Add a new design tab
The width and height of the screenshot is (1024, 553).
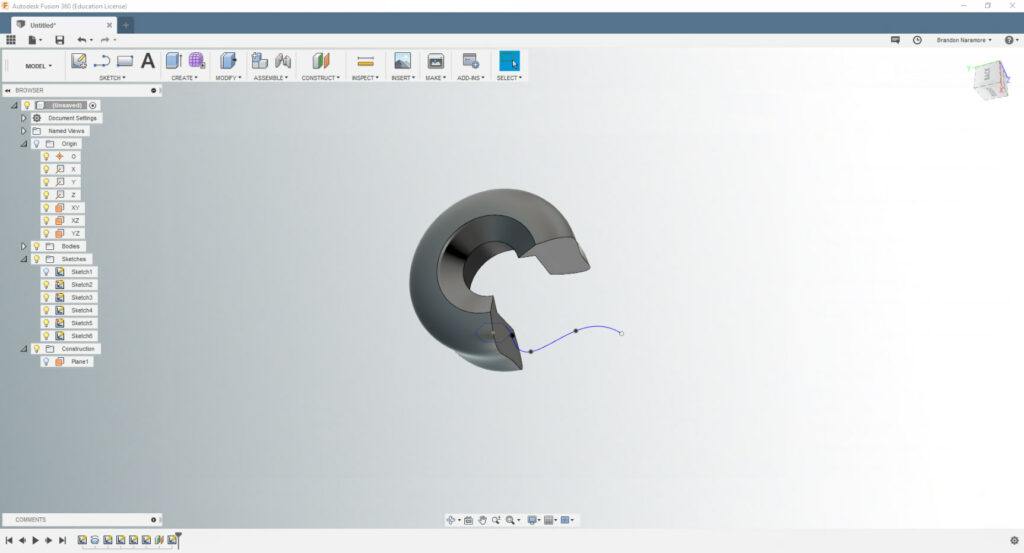coord(126,25)
